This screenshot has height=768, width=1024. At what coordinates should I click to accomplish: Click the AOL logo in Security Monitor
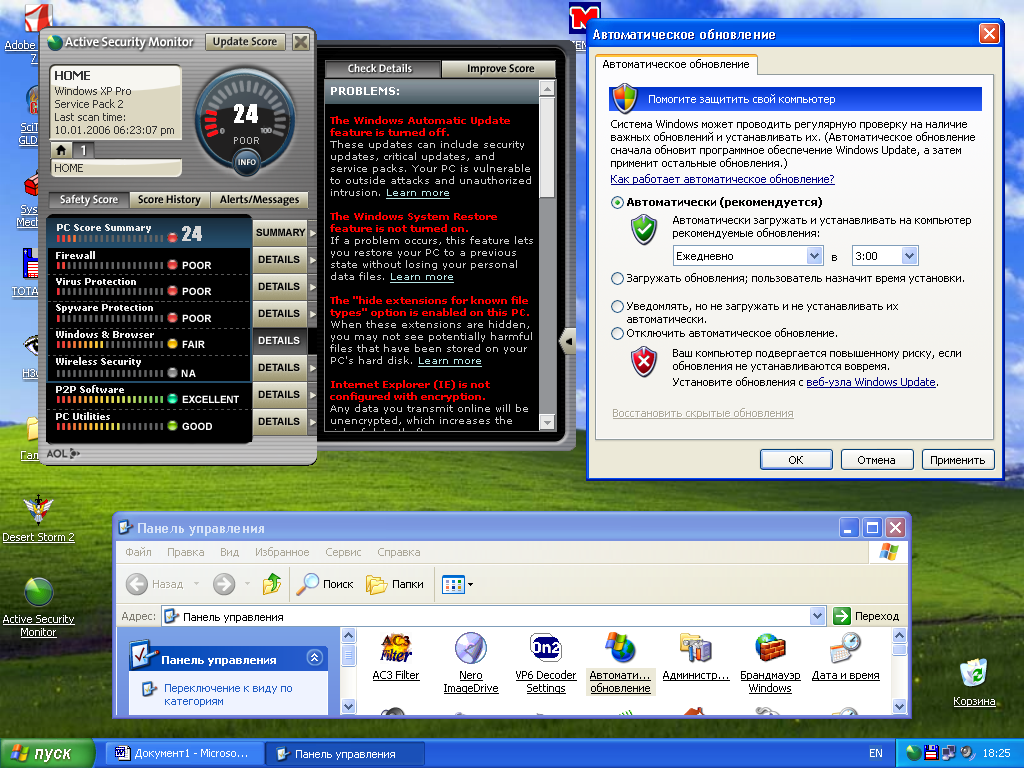(63, 453)
